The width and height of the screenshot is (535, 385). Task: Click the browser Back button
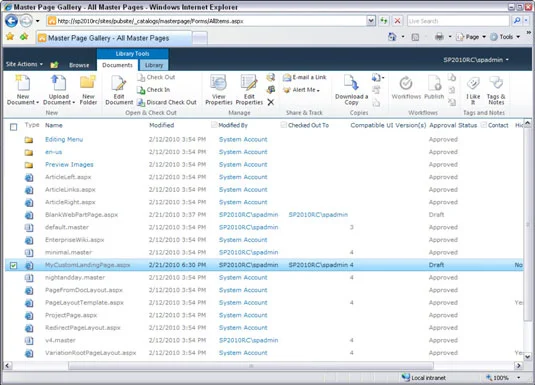11,21
